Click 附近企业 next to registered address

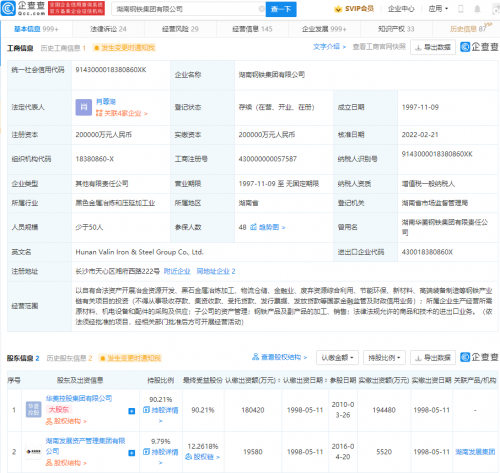click(177, 271)
